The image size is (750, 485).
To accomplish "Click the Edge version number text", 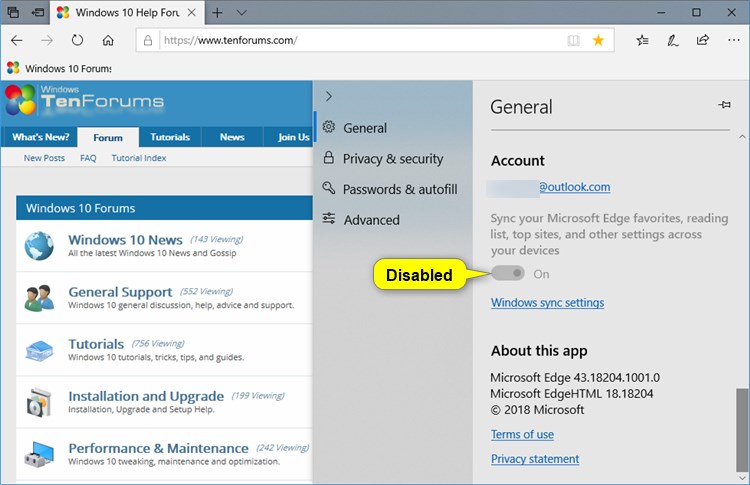I will (x=575, y=377).
